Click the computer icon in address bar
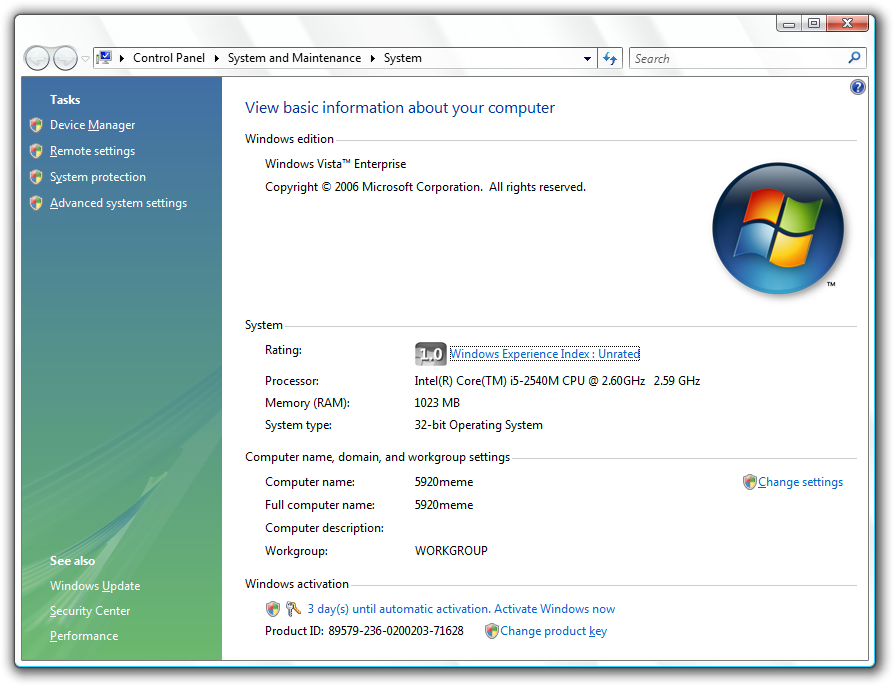The image size is (894, 686). tap(105, 58)
